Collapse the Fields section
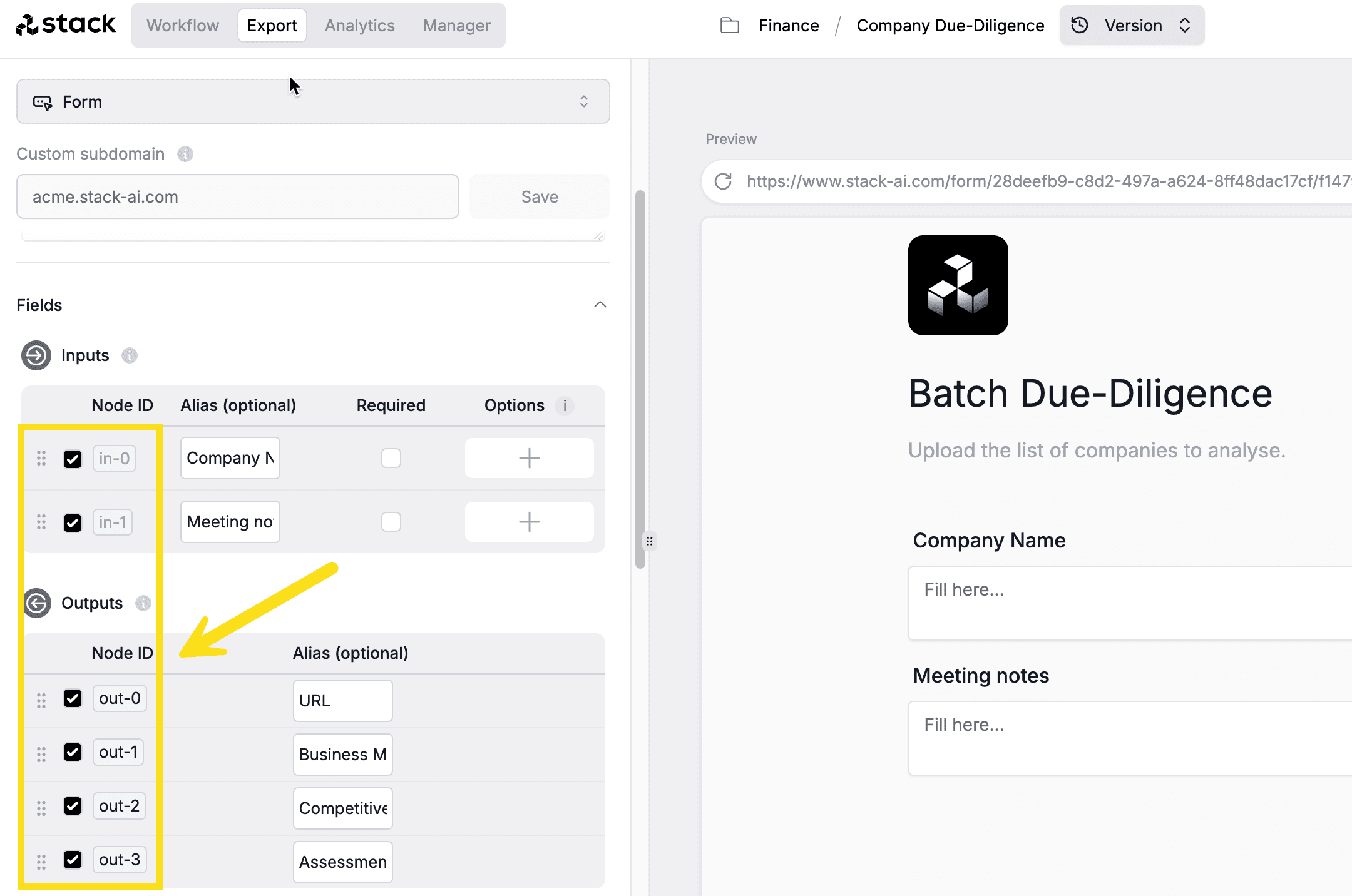Image resolution: width=1352 pixels, height=896 pixels. coord(600,305)
